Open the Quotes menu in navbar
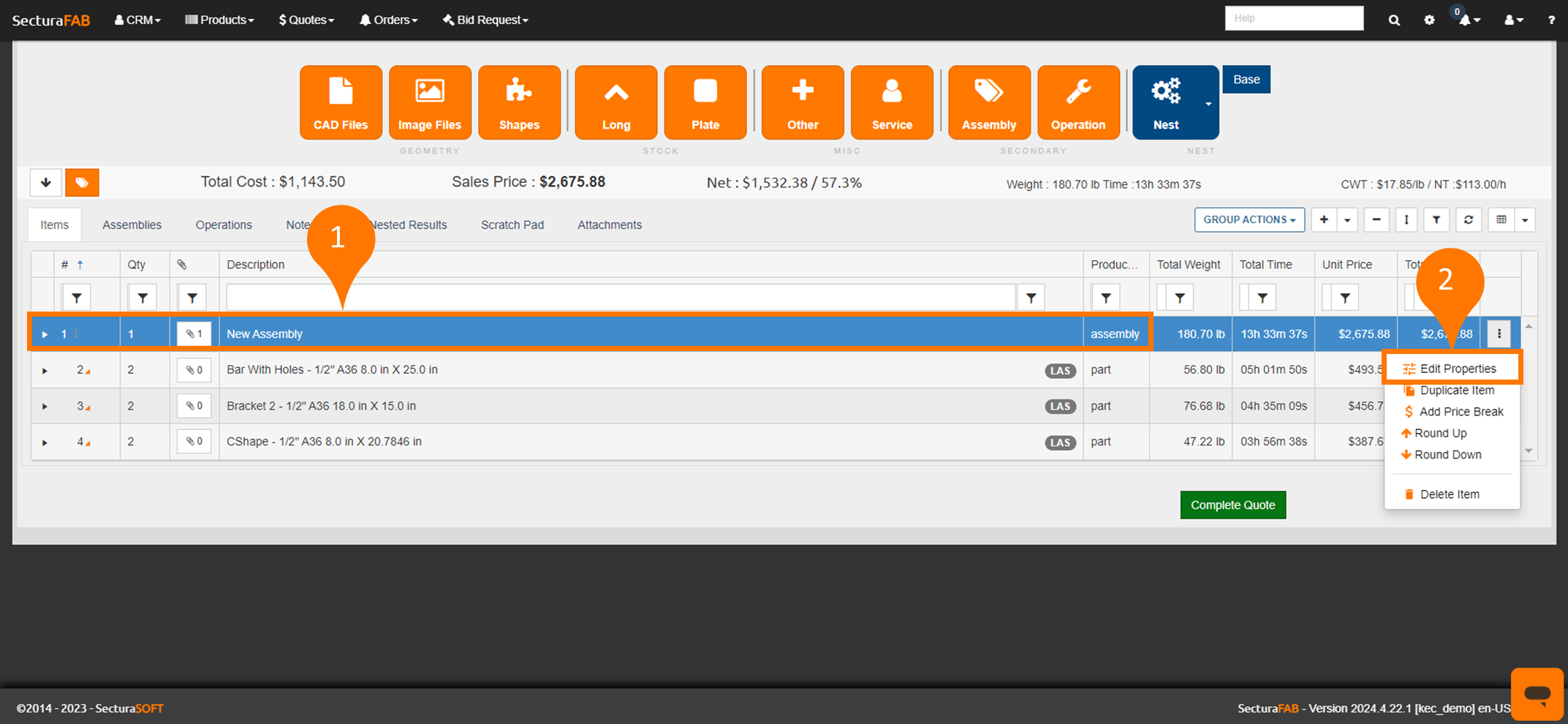Viewport: 1568px width, 724px height. (x=306, y=20)
